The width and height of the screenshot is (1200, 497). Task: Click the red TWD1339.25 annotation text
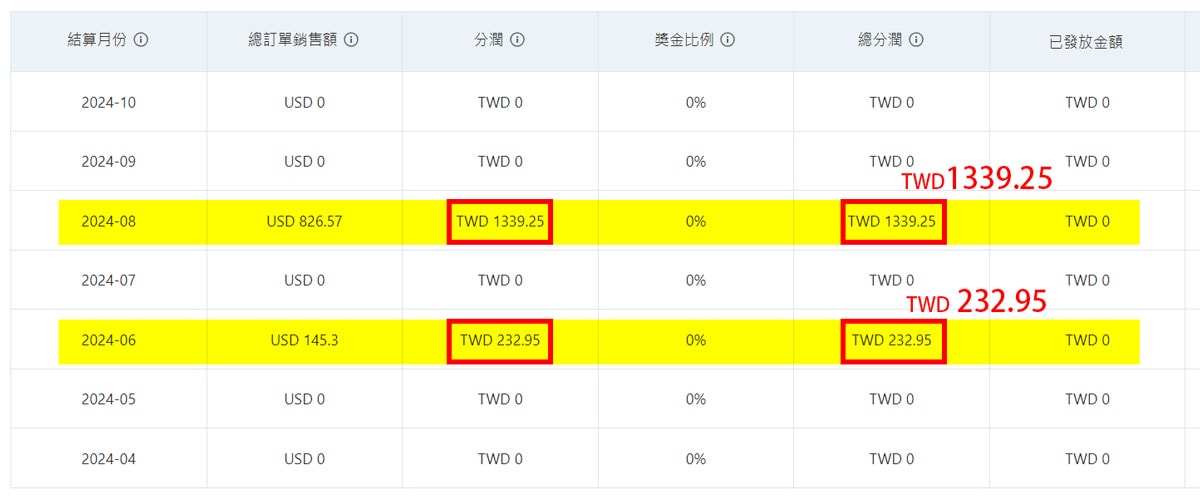(977, 180)
